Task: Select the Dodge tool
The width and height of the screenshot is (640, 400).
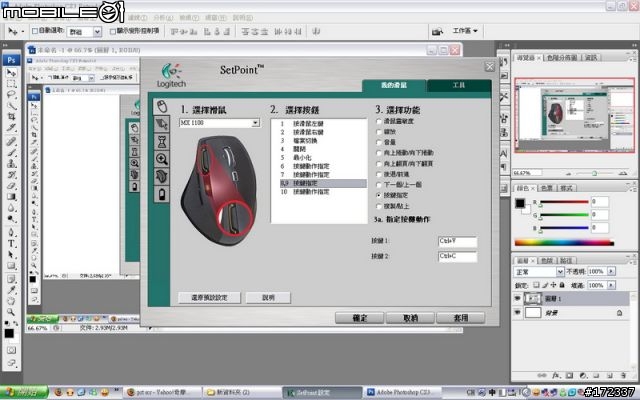Action: click(x=11, y=219)
